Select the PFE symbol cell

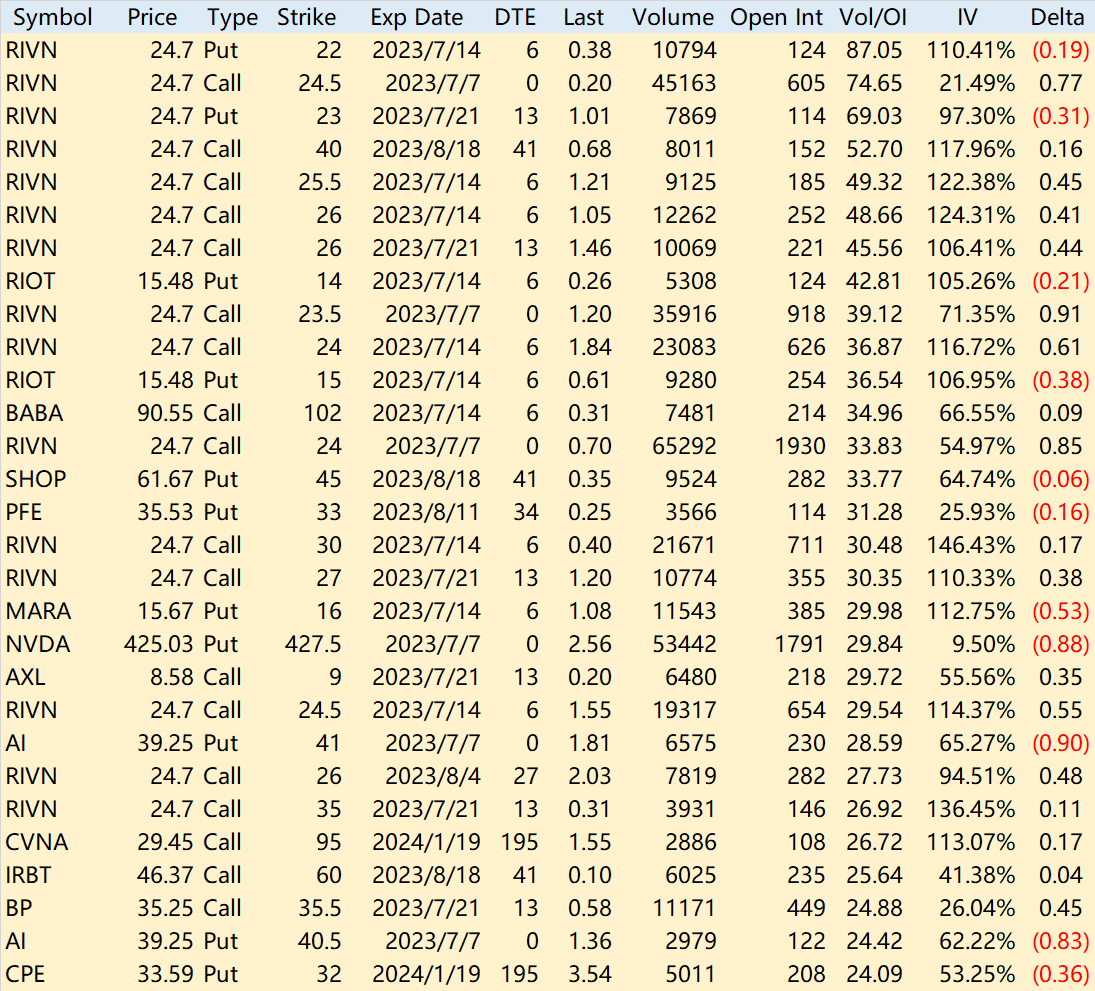tap(24, 512)
